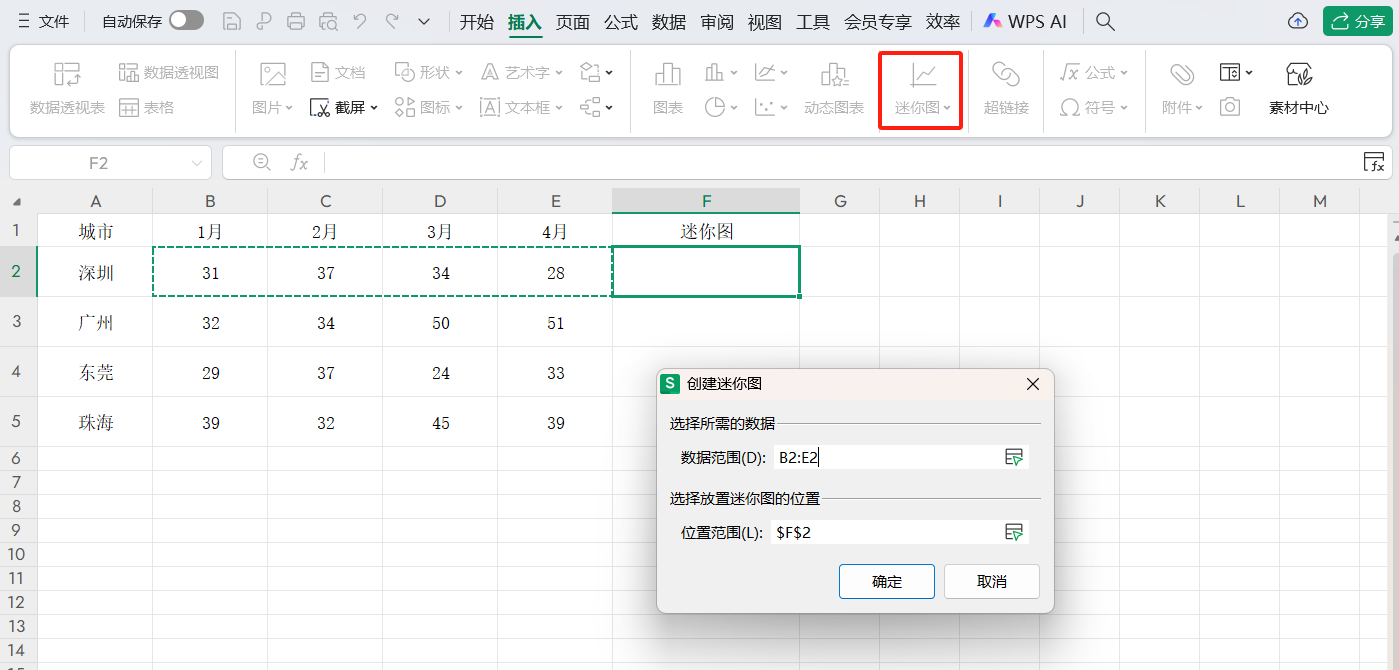The image size is (1399, 670).
Task: Open the 素材中心 material center
Action: tap(1299, 88)
